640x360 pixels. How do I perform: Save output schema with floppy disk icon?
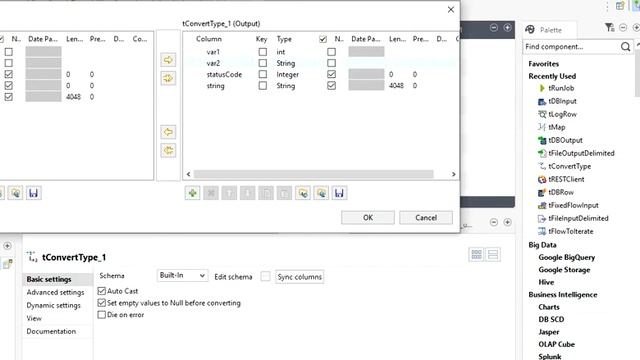tap(339, 193)
